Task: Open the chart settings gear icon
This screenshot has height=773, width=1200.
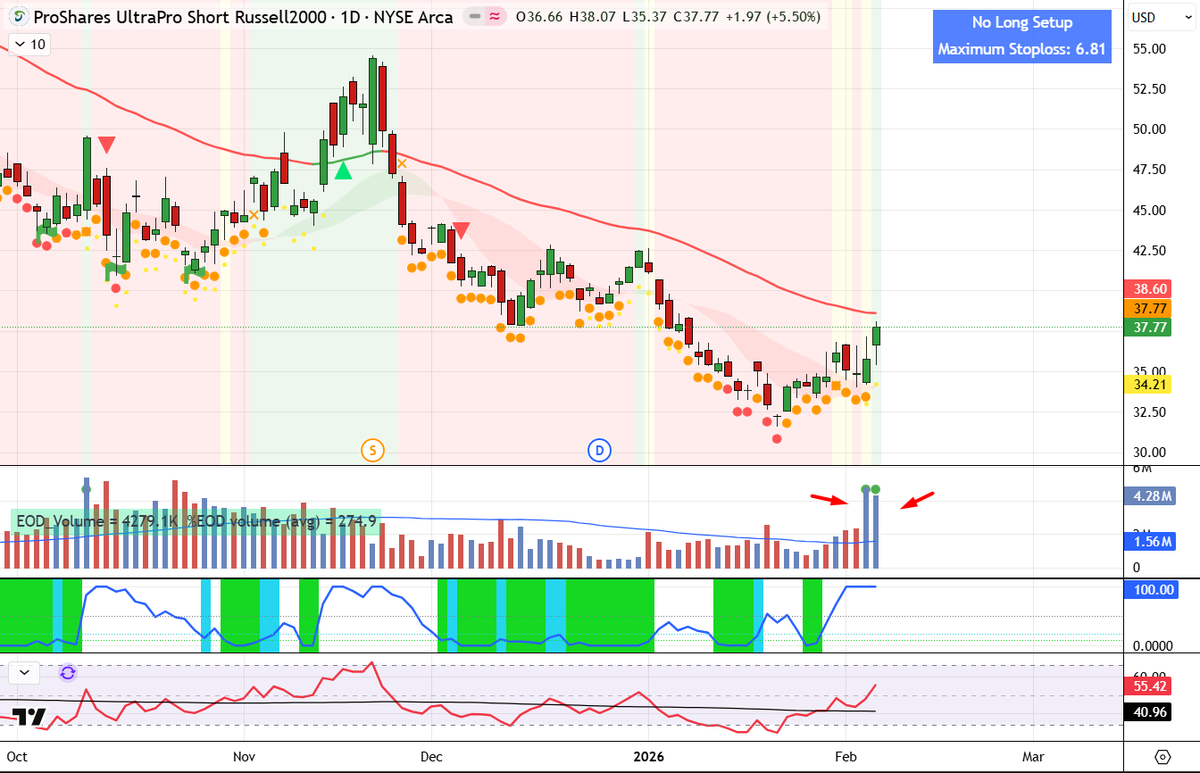Action: coord(1162,755)
